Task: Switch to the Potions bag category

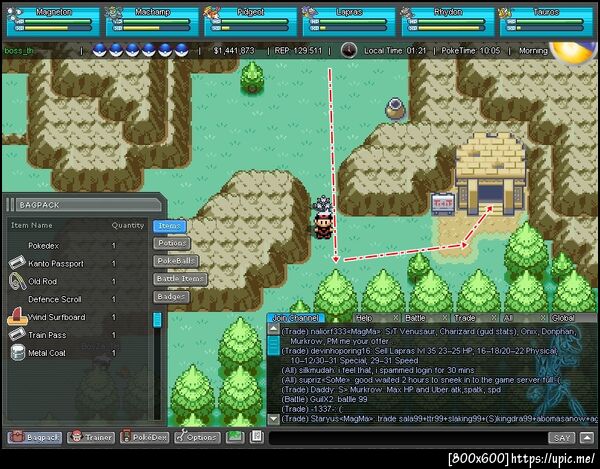Action: [x=172, y=243]
